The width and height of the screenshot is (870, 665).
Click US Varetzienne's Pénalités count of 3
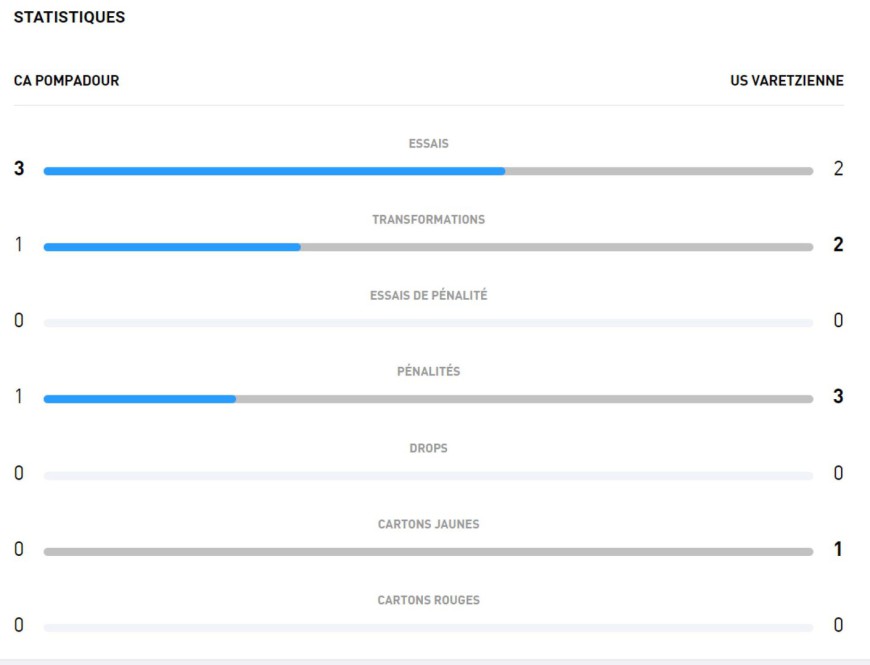click(x=838, y=397)
